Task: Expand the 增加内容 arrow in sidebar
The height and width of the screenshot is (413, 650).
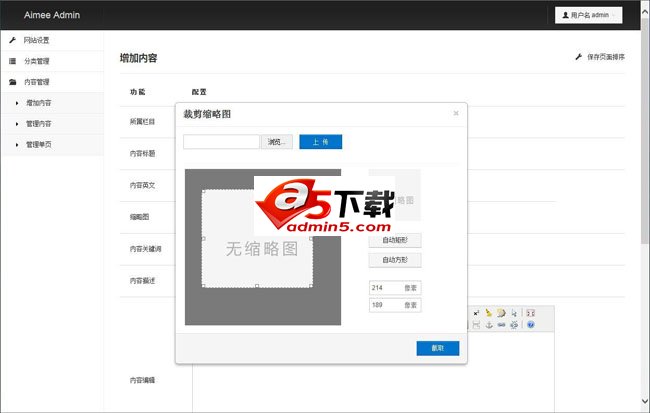Action: (x=17, y=103)
